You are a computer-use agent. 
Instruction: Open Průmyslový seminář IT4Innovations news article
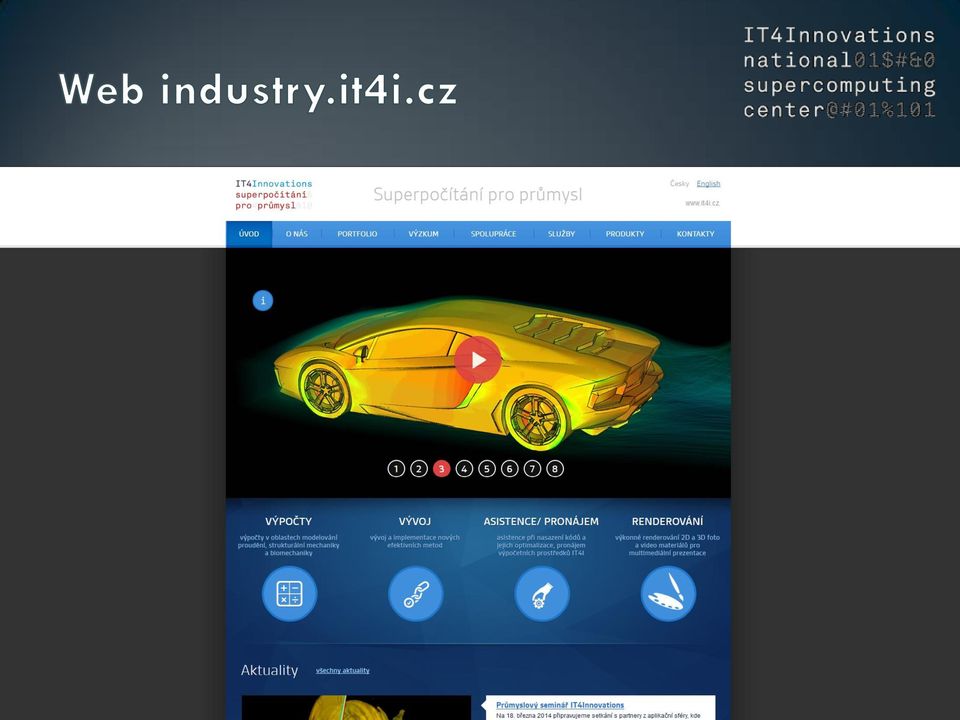[x=560, y=705]
